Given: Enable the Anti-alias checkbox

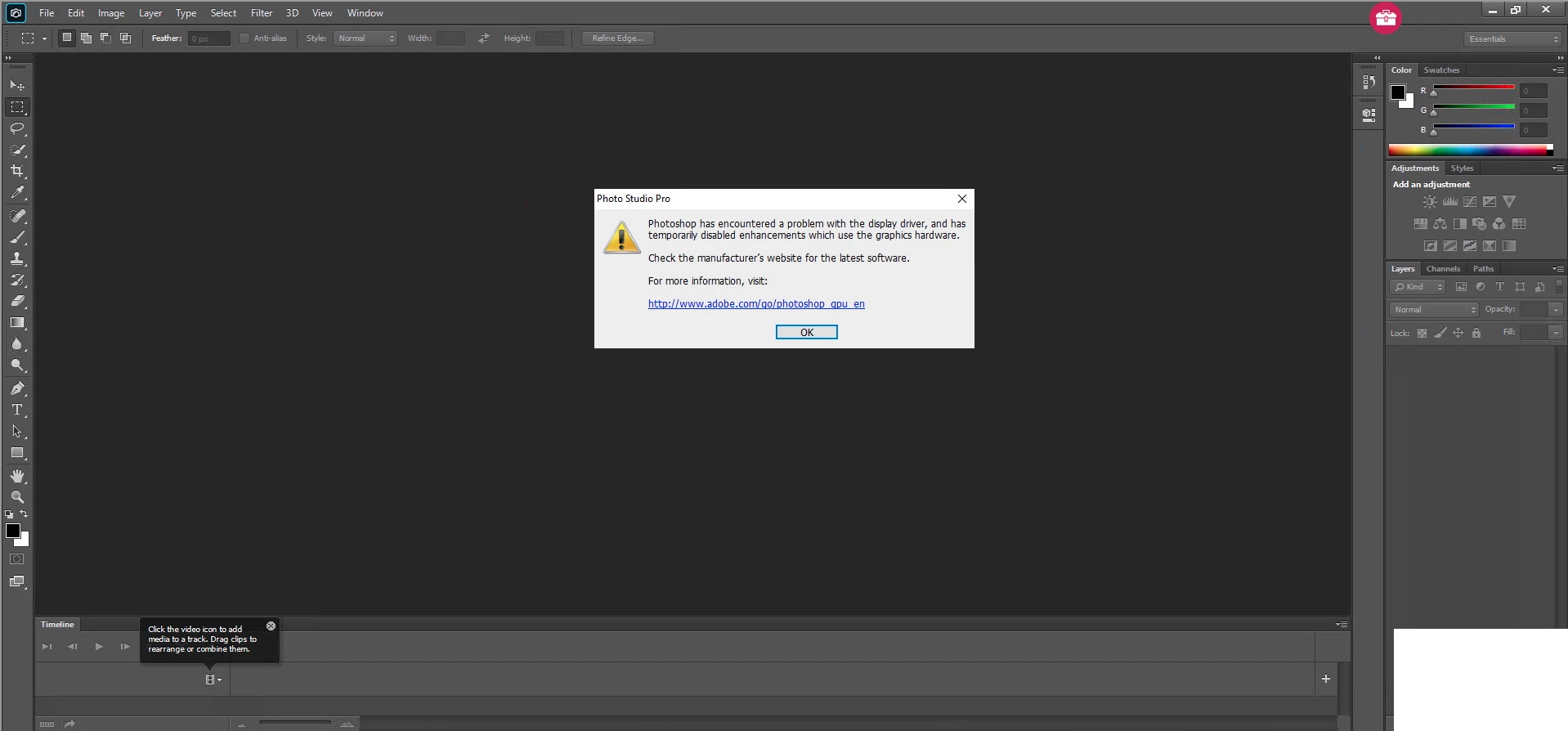Looking at the screenshot, I should [244, 38].
